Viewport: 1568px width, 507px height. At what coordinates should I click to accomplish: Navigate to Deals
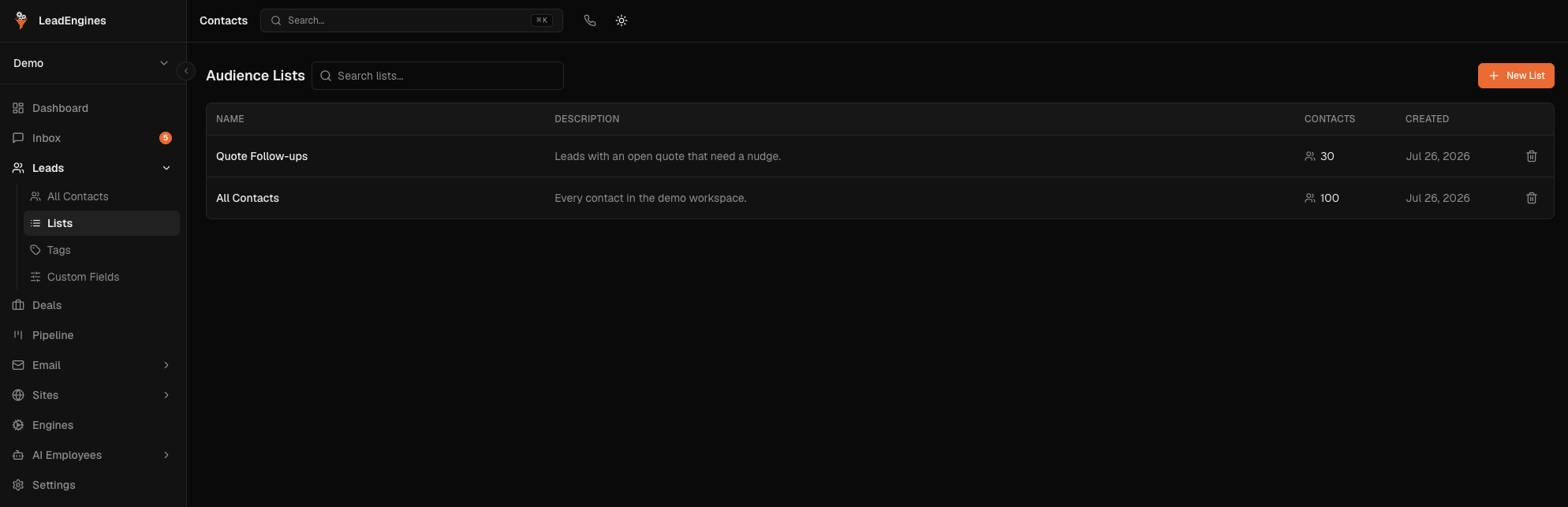click(x=93, y=305)
